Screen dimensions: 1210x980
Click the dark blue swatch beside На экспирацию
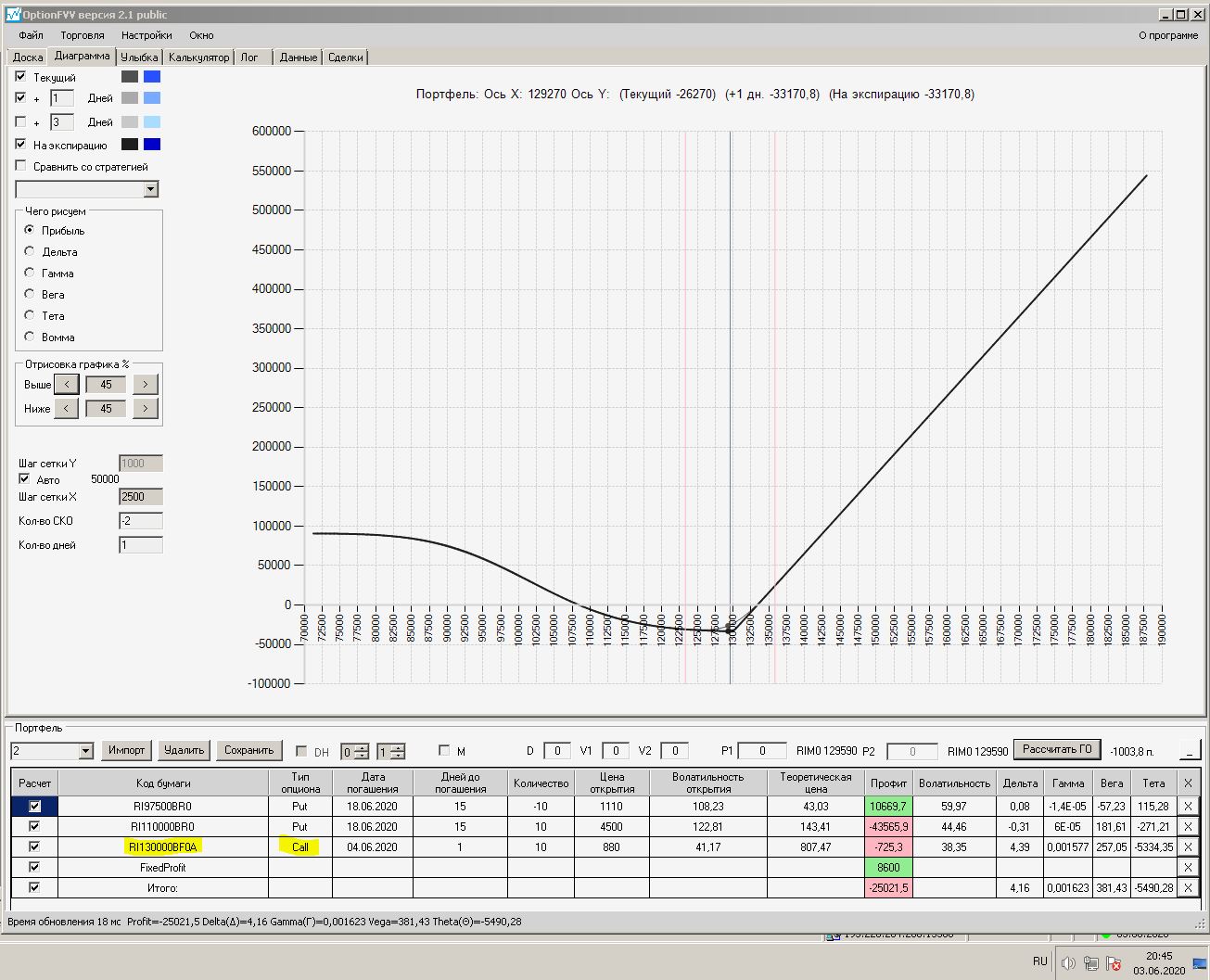pos(152,145)
